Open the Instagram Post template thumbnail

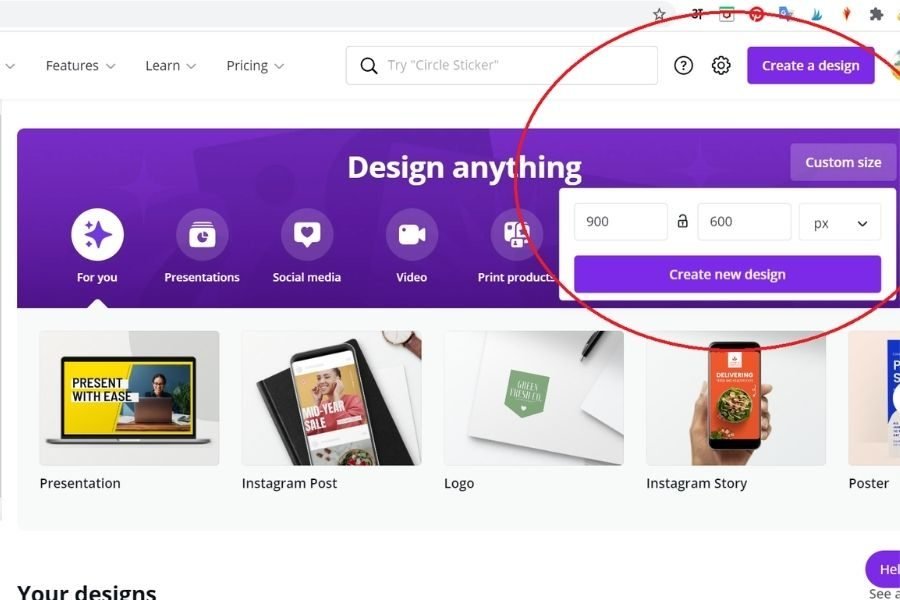point(331,398)
